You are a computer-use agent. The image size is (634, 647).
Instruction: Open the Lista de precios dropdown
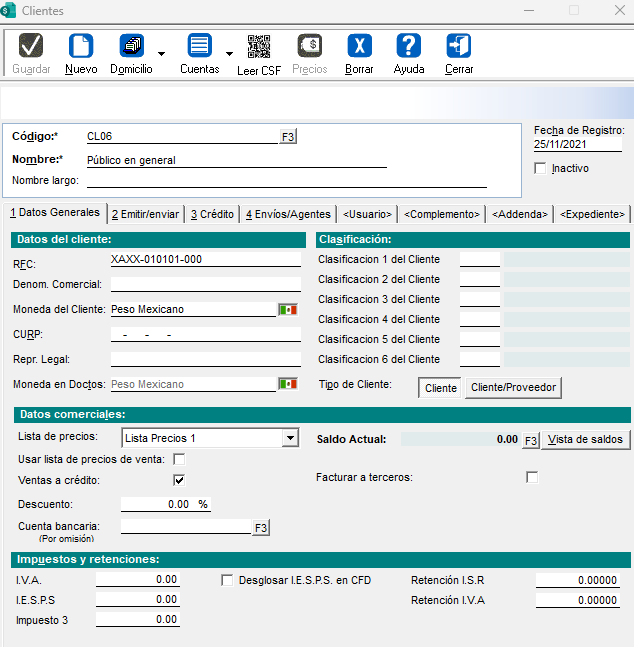[x=291, y=438]
